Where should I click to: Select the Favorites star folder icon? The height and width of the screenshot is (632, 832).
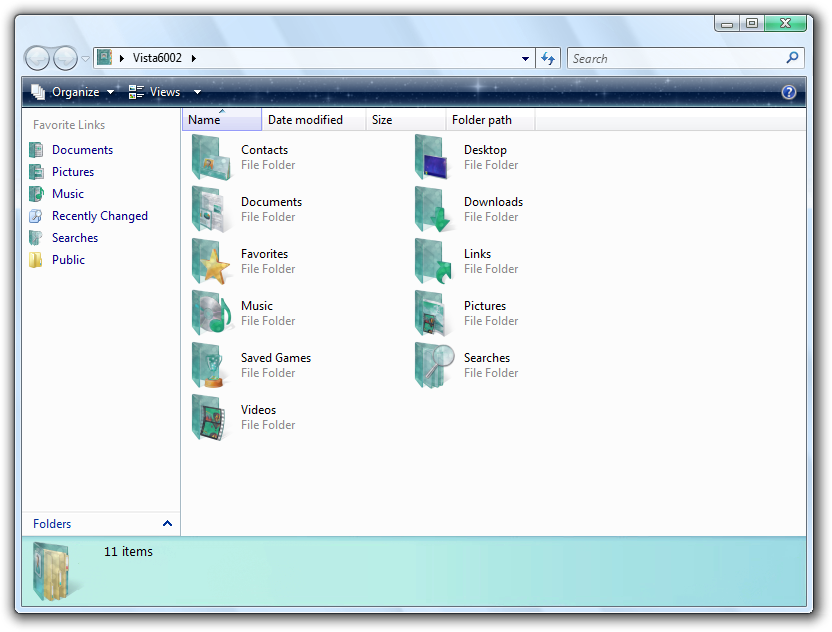[x=211, y=262]
